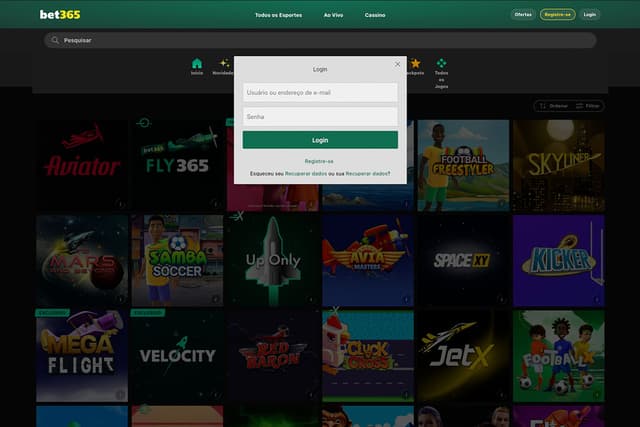The height and width of the screenshot is (427, 640).
Task: Open the Ordenar sort control
Action: coord(554,106)
